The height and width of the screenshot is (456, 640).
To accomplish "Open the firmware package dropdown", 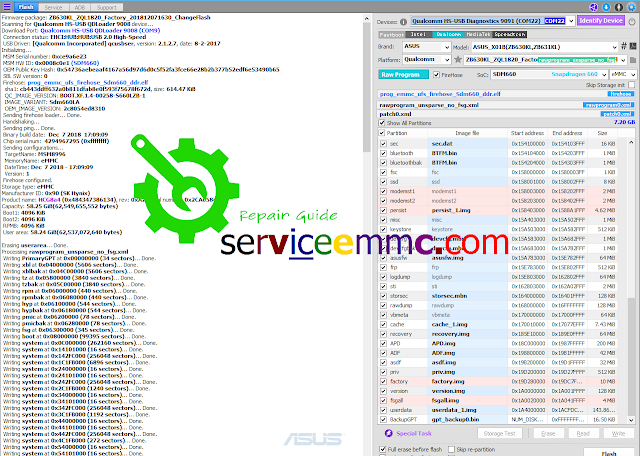I will point(545,60).
